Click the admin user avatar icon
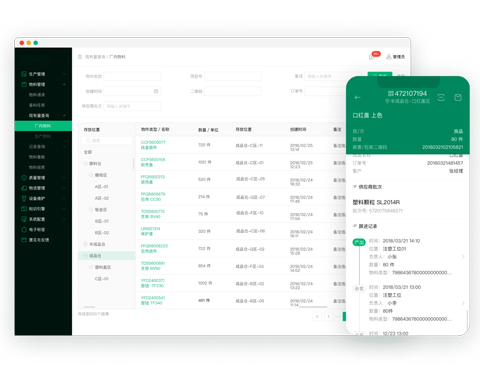 tap(389, 57)
